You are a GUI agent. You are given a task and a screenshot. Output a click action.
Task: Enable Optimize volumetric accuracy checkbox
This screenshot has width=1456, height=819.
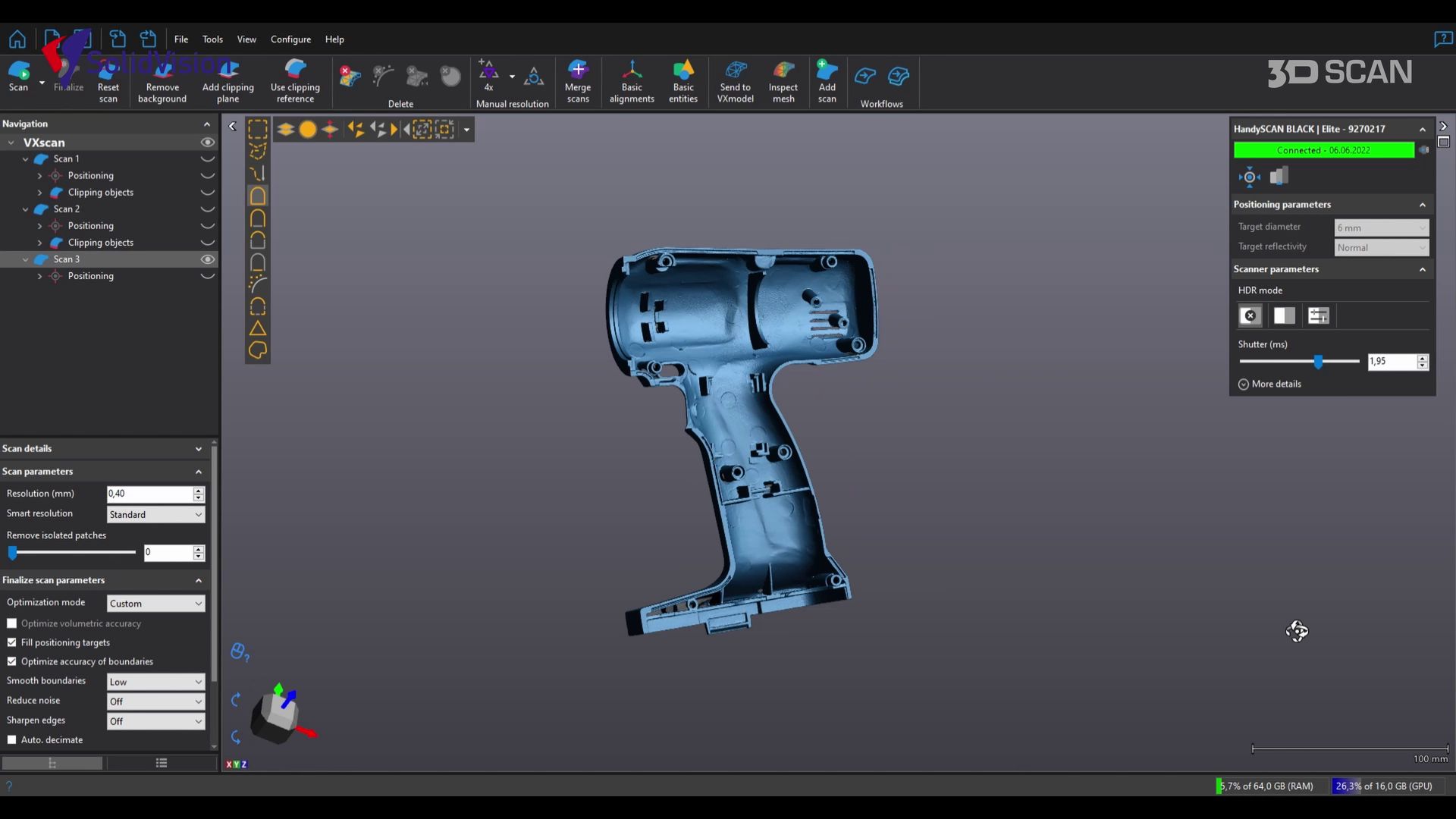tap(12, 623)
